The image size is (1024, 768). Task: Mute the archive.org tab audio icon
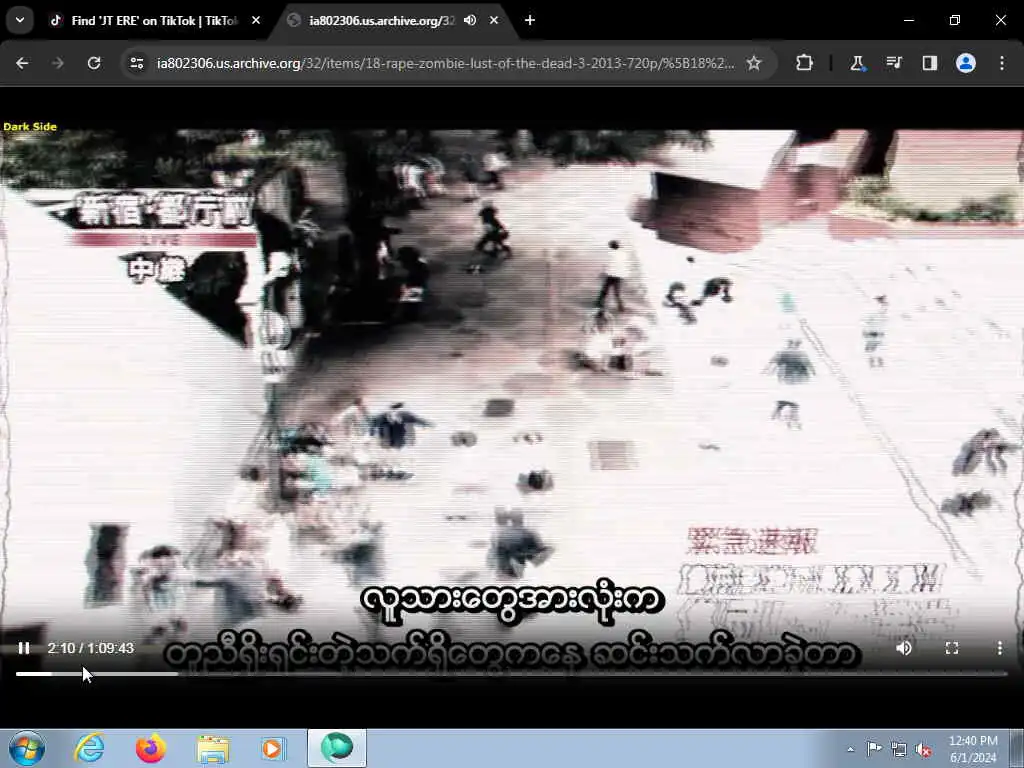(470, 20)
